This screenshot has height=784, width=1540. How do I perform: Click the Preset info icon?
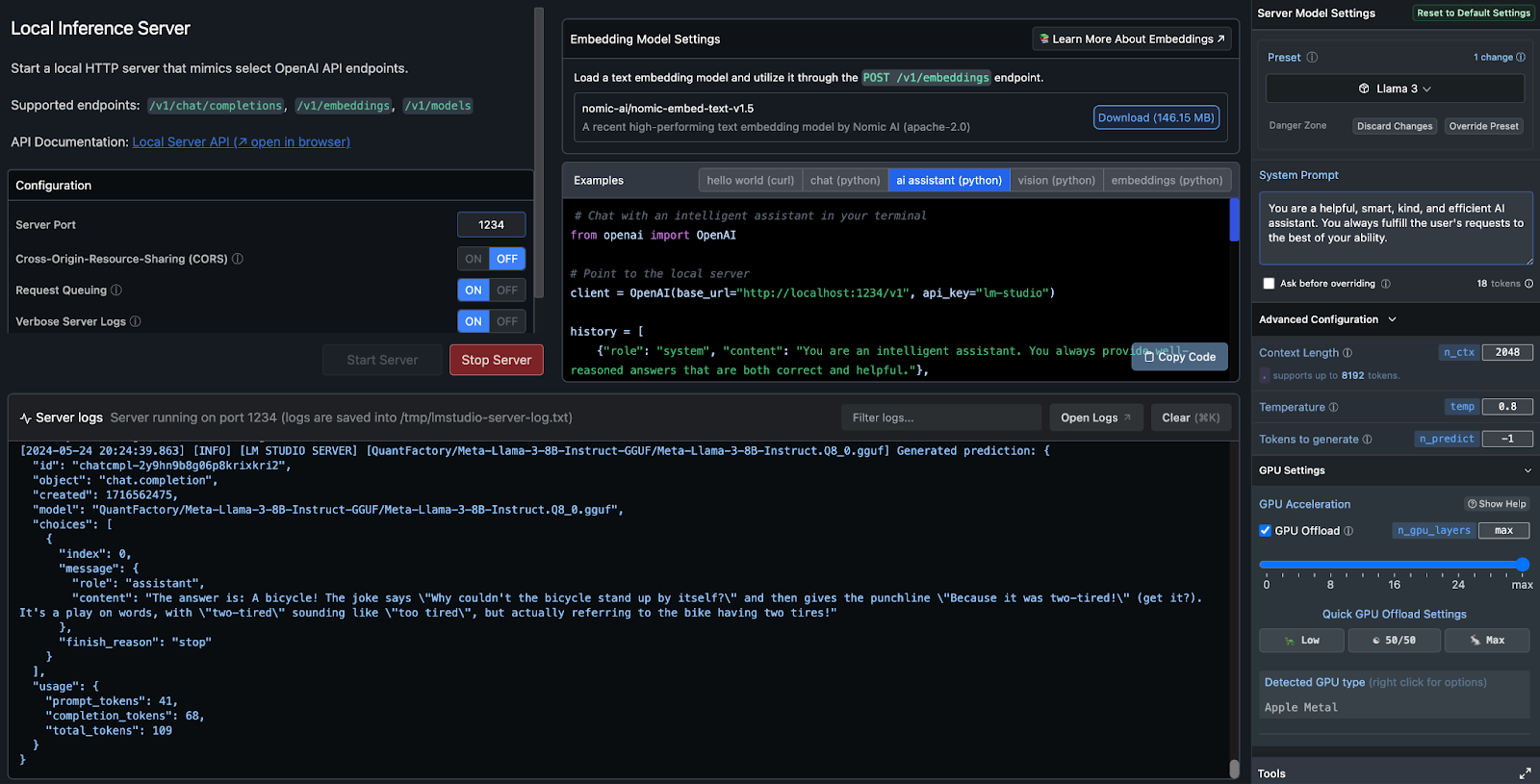(x=1312, y=58)
